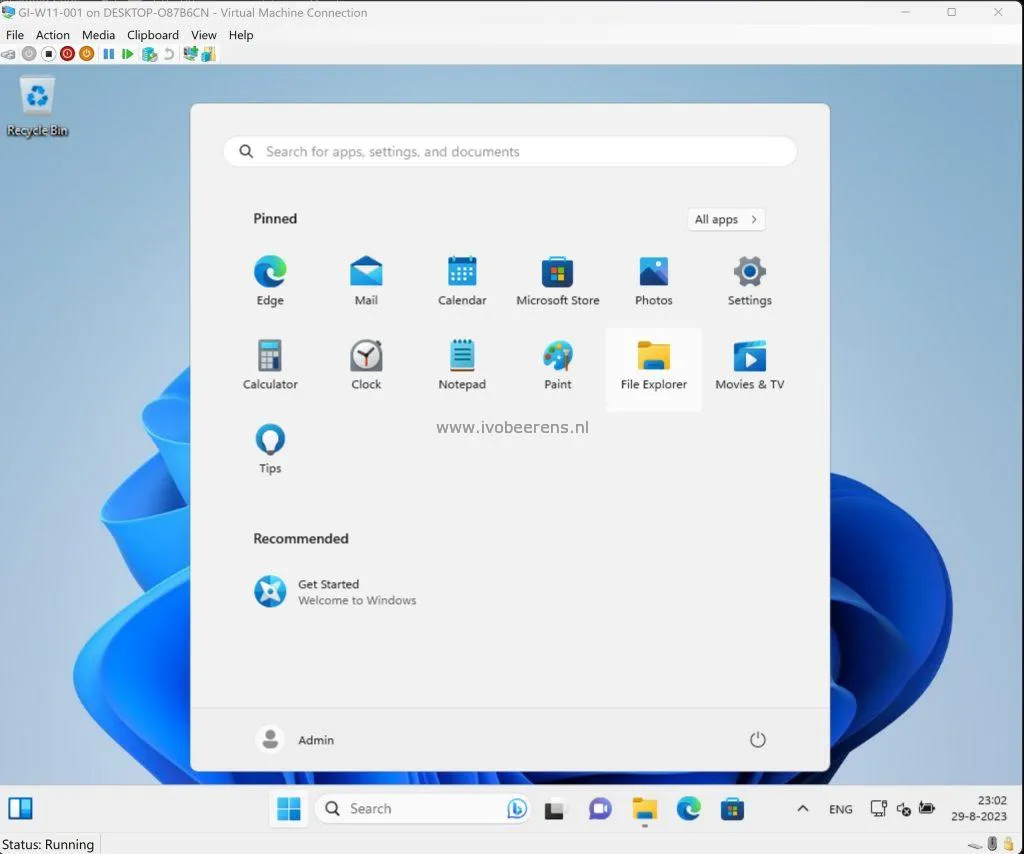Pause the virtual machine
The height and width of the screenshot is (854, 1024).
108,54
